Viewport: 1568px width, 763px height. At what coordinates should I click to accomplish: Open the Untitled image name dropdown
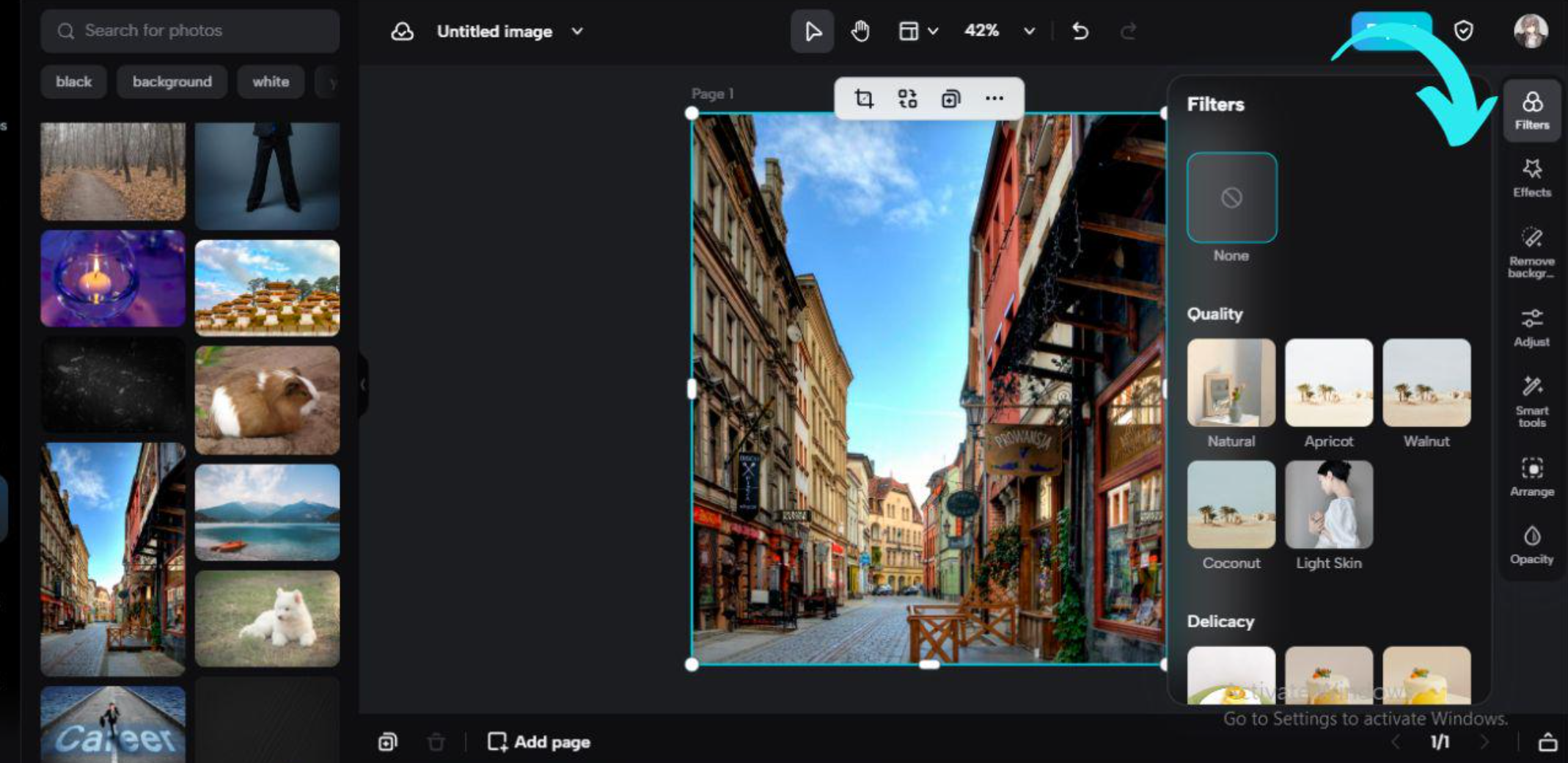tap(577, 32)
